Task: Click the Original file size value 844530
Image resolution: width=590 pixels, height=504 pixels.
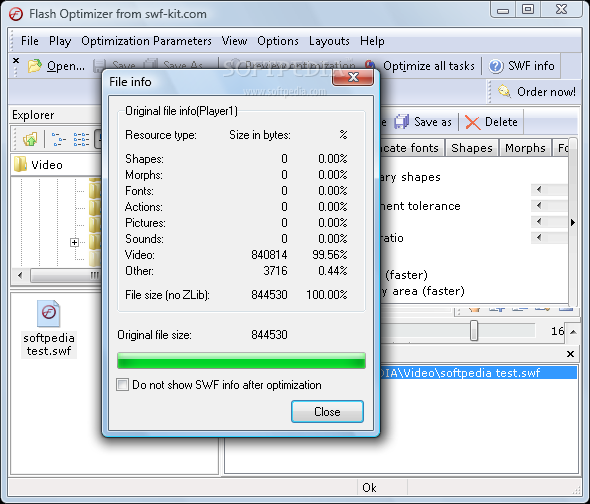Action: tap(269, 335)
